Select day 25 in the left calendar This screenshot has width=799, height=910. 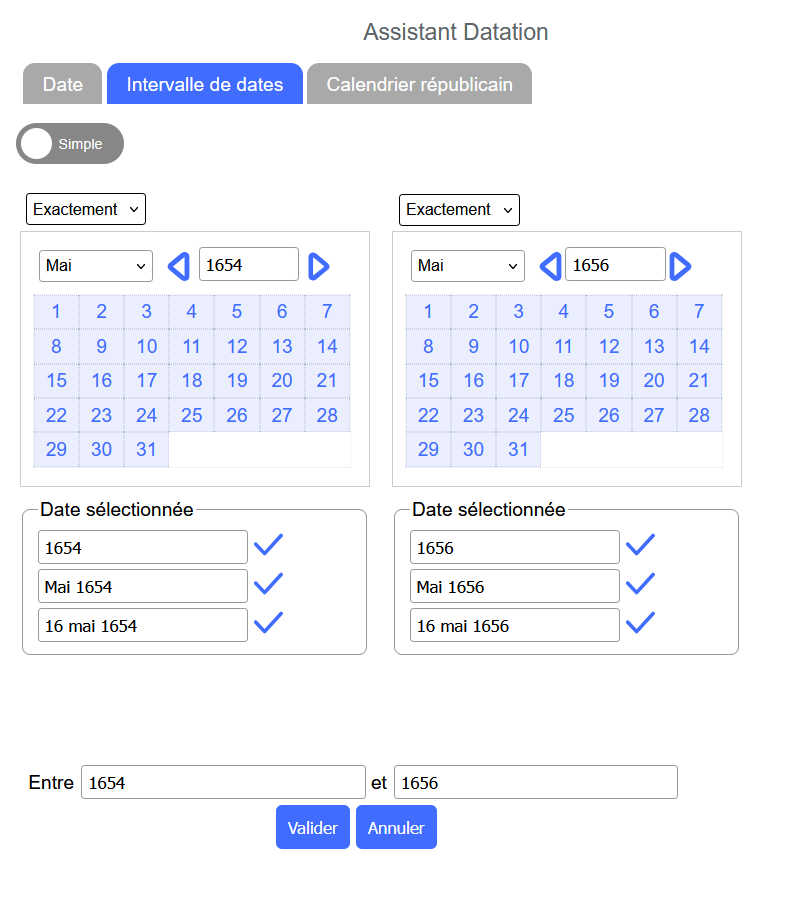[192, 415]
